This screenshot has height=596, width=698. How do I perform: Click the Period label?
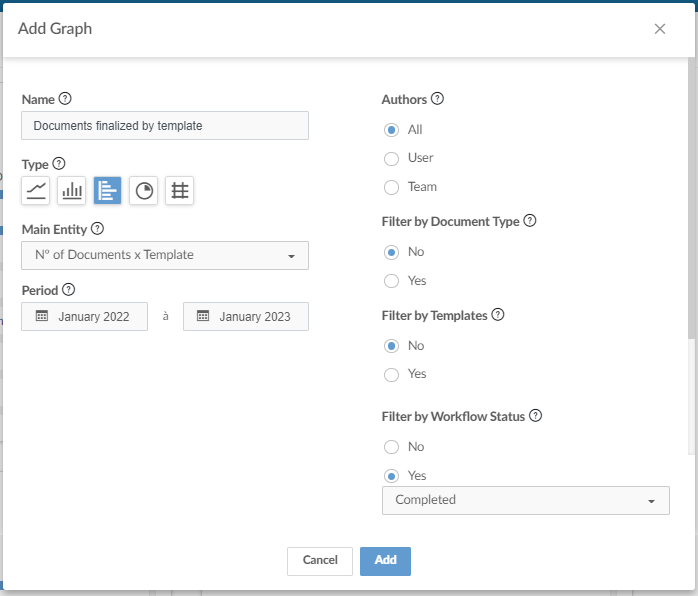pos(40,290)
